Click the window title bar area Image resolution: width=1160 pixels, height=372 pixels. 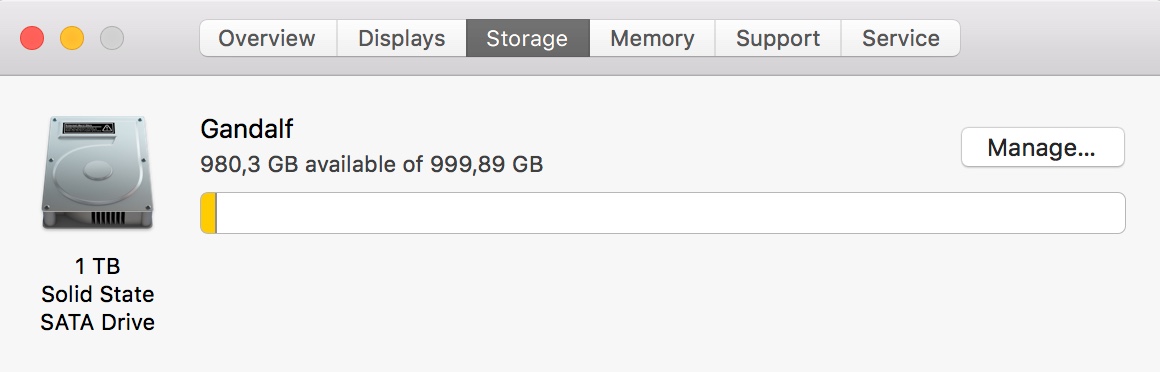tap(1058, 38)
